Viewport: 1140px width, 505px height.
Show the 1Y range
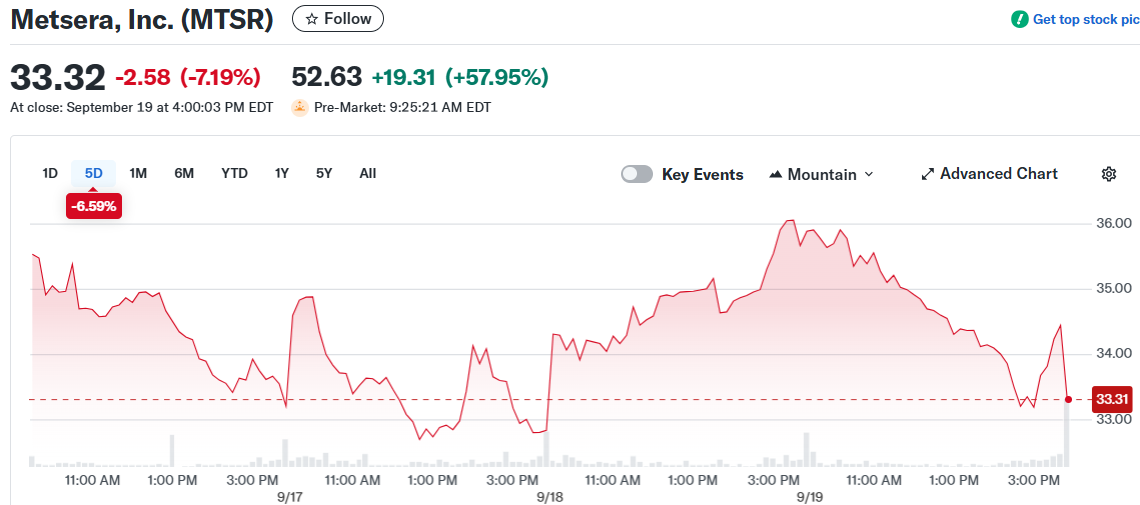281,174
